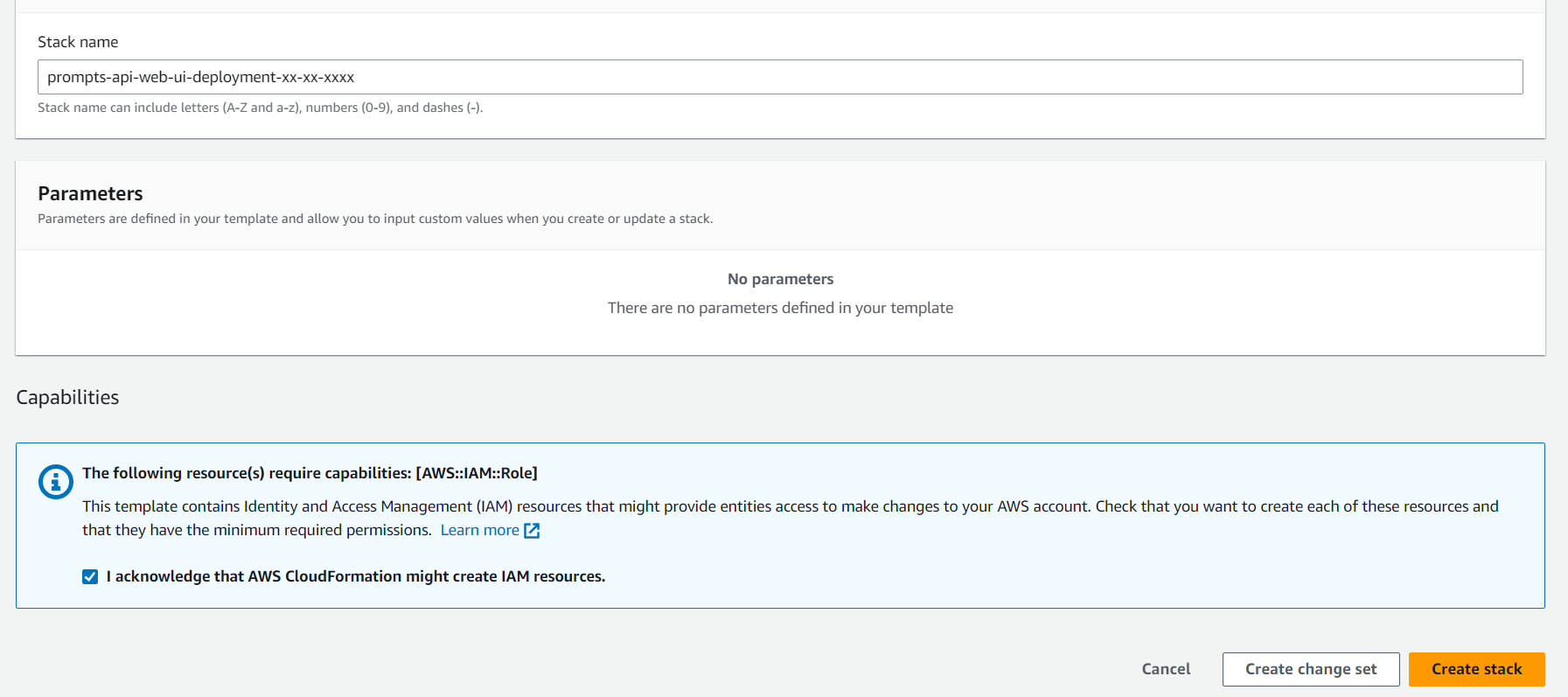This screenshot has height=697, width=1568.
Task: Click the Stack name hint text below field
Action: [260, 108]
